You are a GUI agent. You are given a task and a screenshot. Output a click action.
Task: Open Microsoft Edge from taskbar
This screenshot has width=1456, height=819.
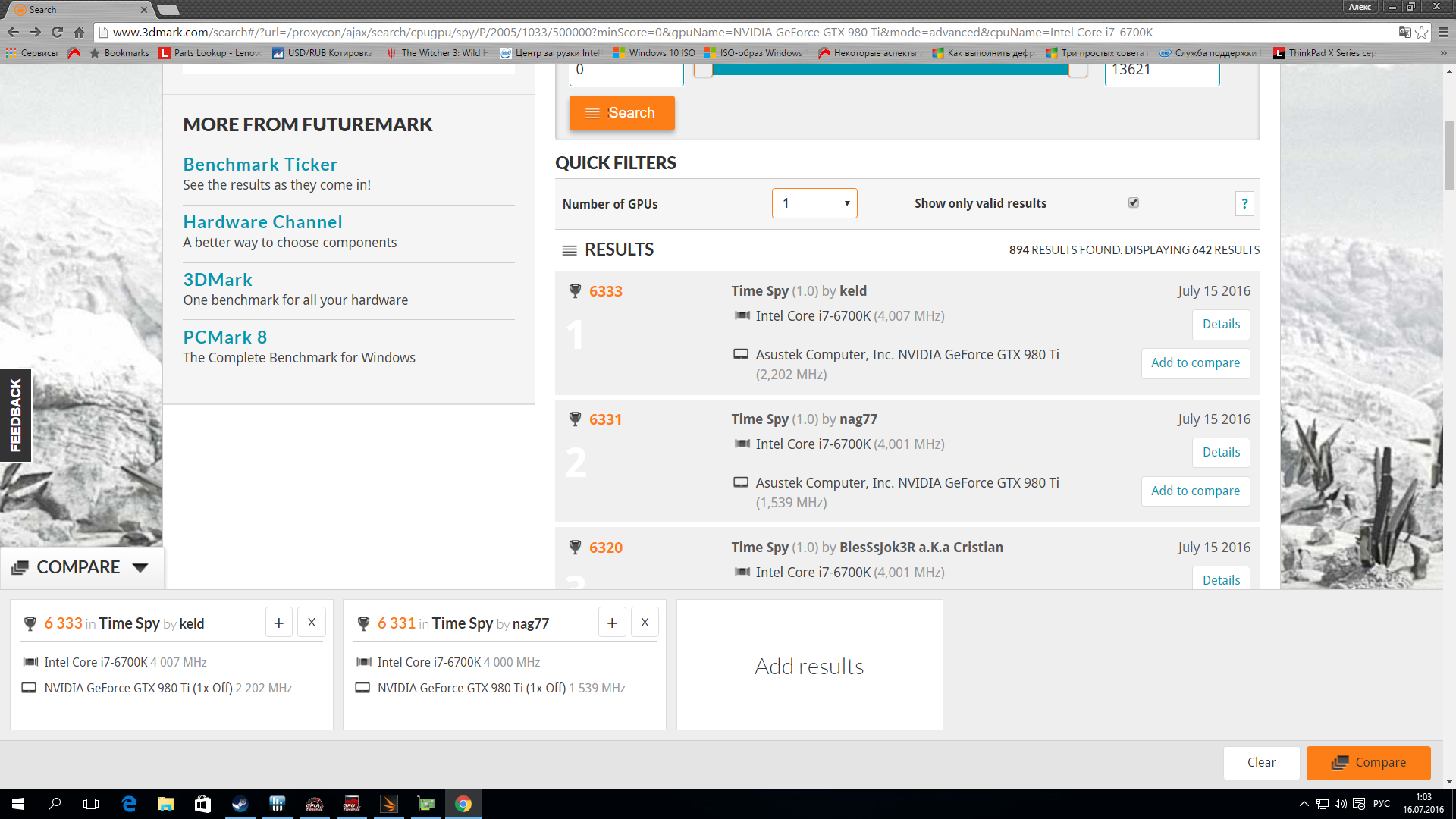click(129, 804)
